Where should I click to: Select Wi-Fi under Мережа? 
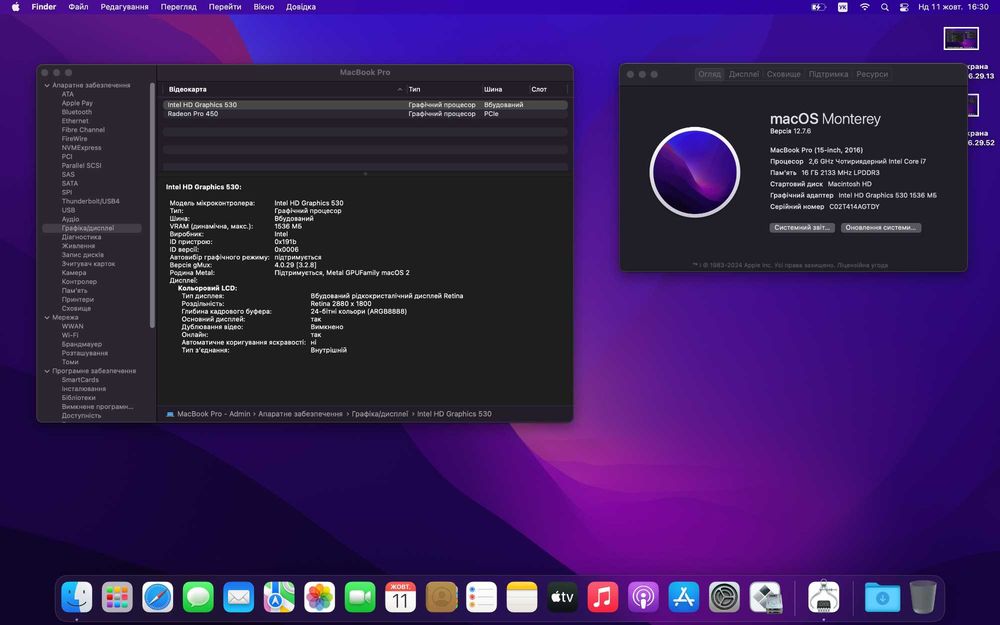[x=70, y=335]
